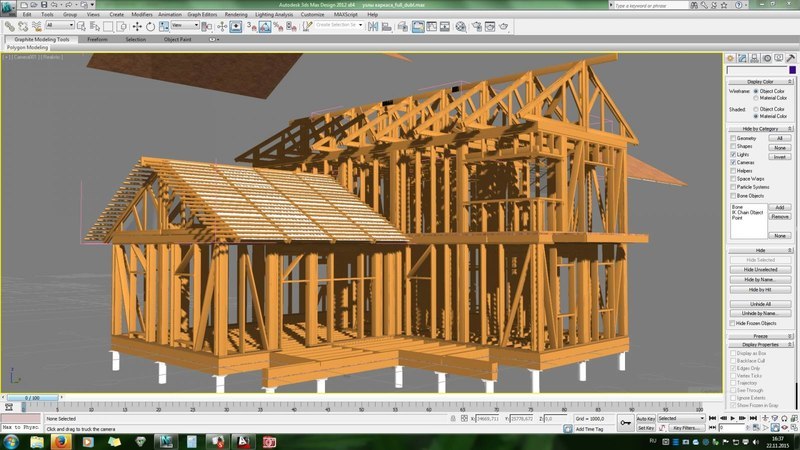The height and width of the screenshot is (450, 800).
Task: Click Use Pivot Point Center icon
Action: point(207,26)
